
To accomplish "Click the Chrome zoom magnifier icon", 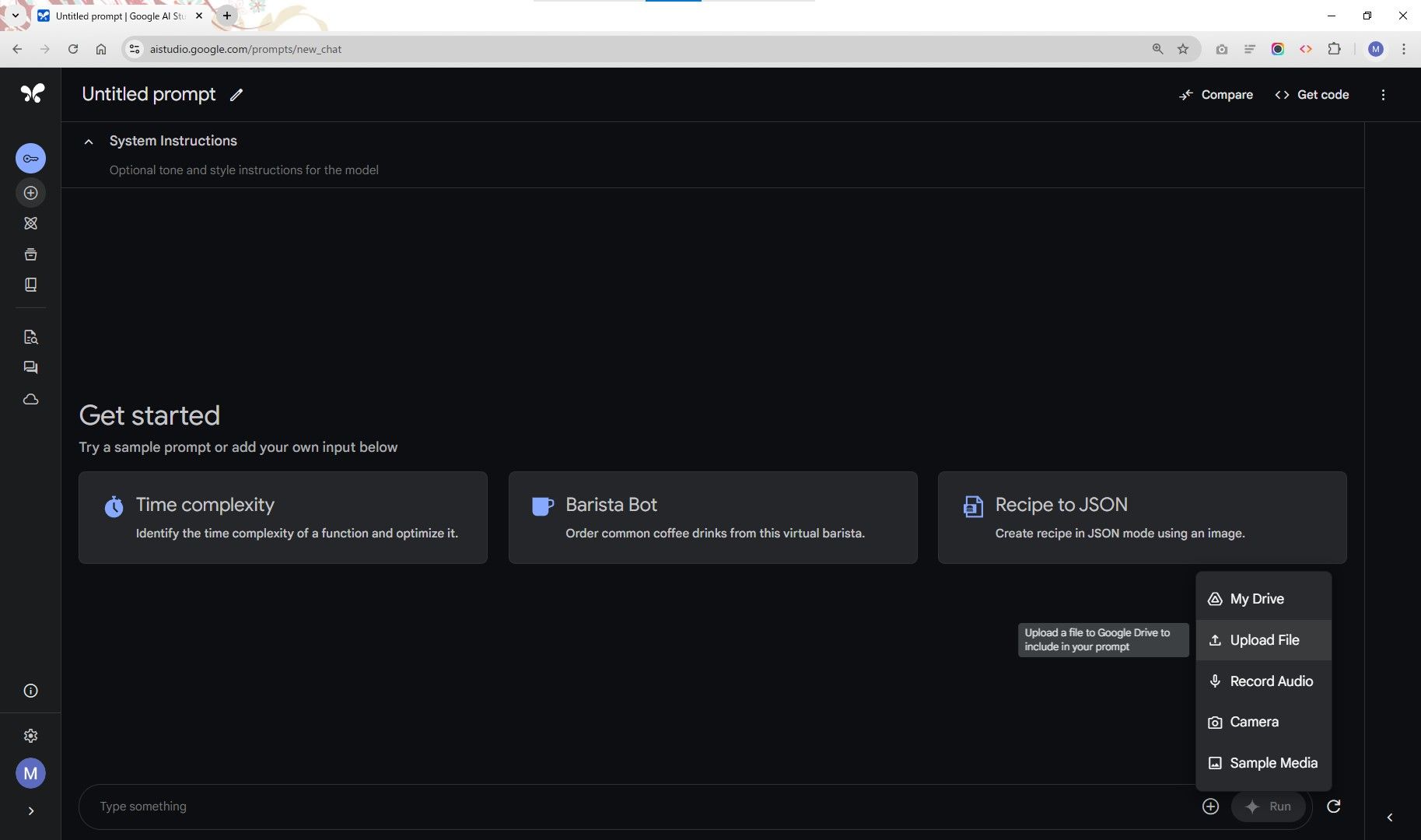I will coord(1157,49).
